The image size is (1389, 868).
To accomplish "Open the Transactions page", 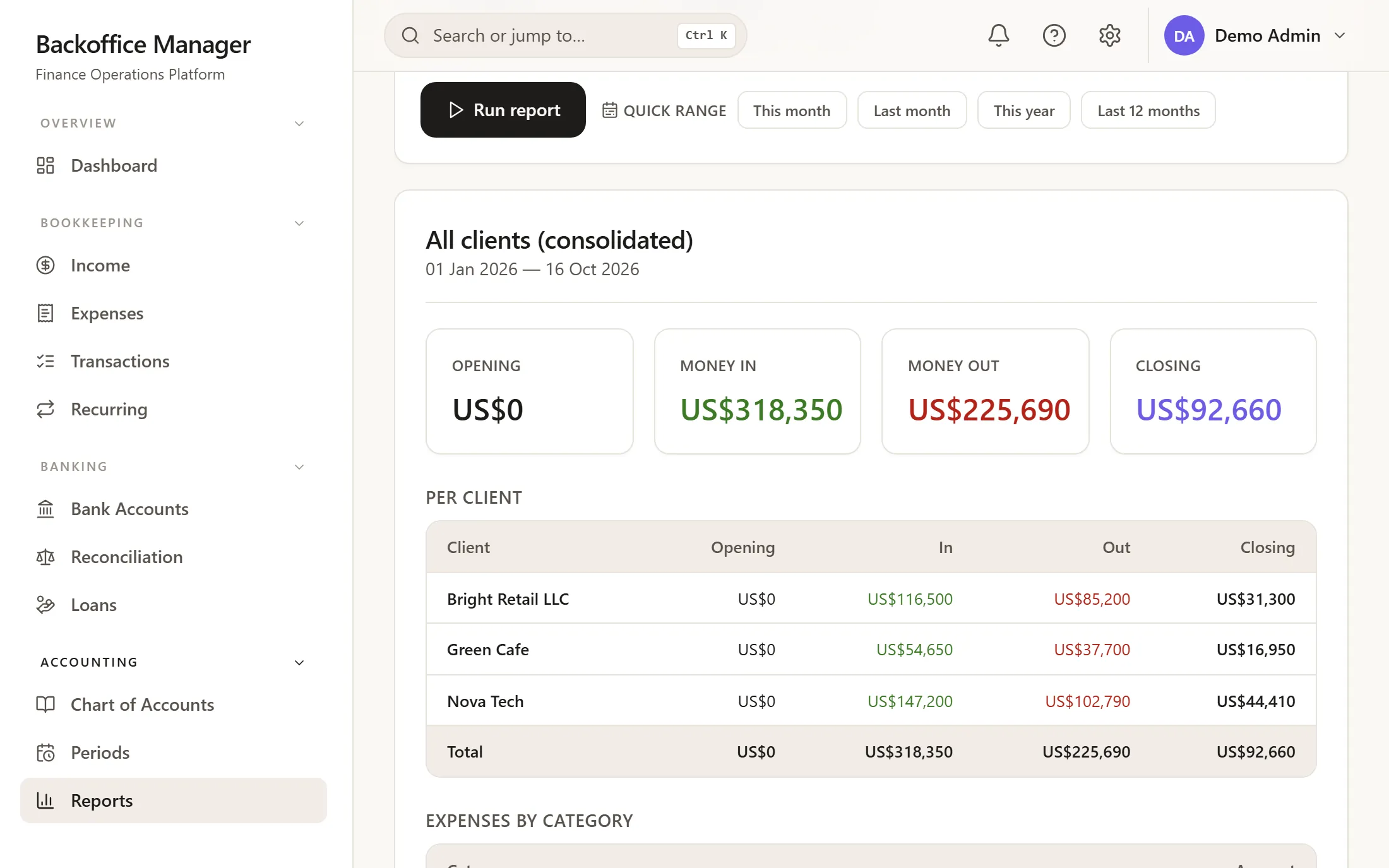I will click(x=174, y=361).
